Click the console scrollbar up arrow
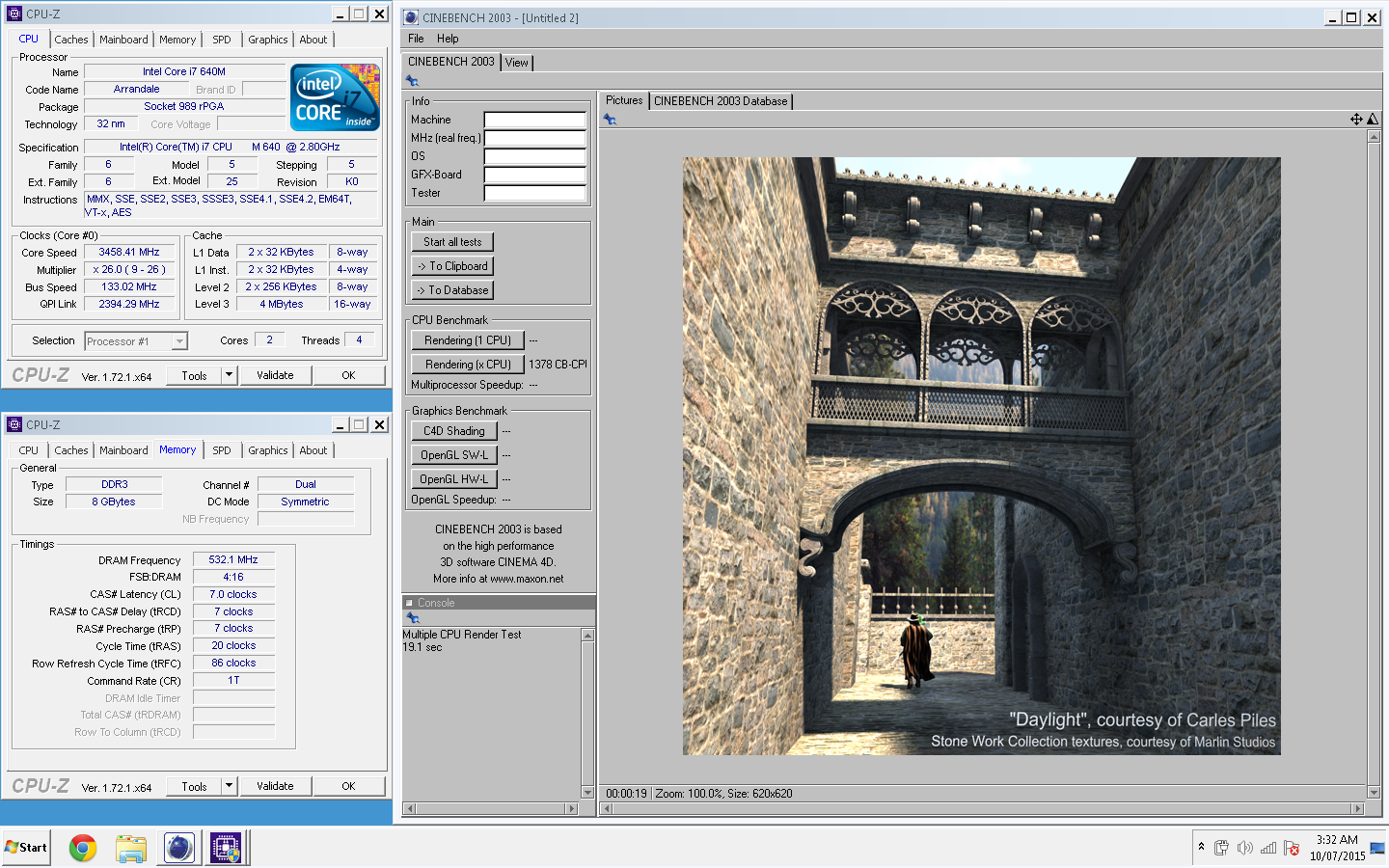1389x868 pixels. pyautogui.click(x=587, y=636)
